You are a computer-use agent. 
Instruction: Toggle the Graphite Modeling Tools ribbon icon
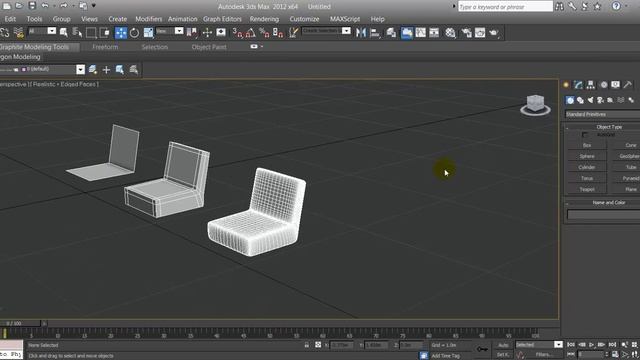tap(407, 33)
